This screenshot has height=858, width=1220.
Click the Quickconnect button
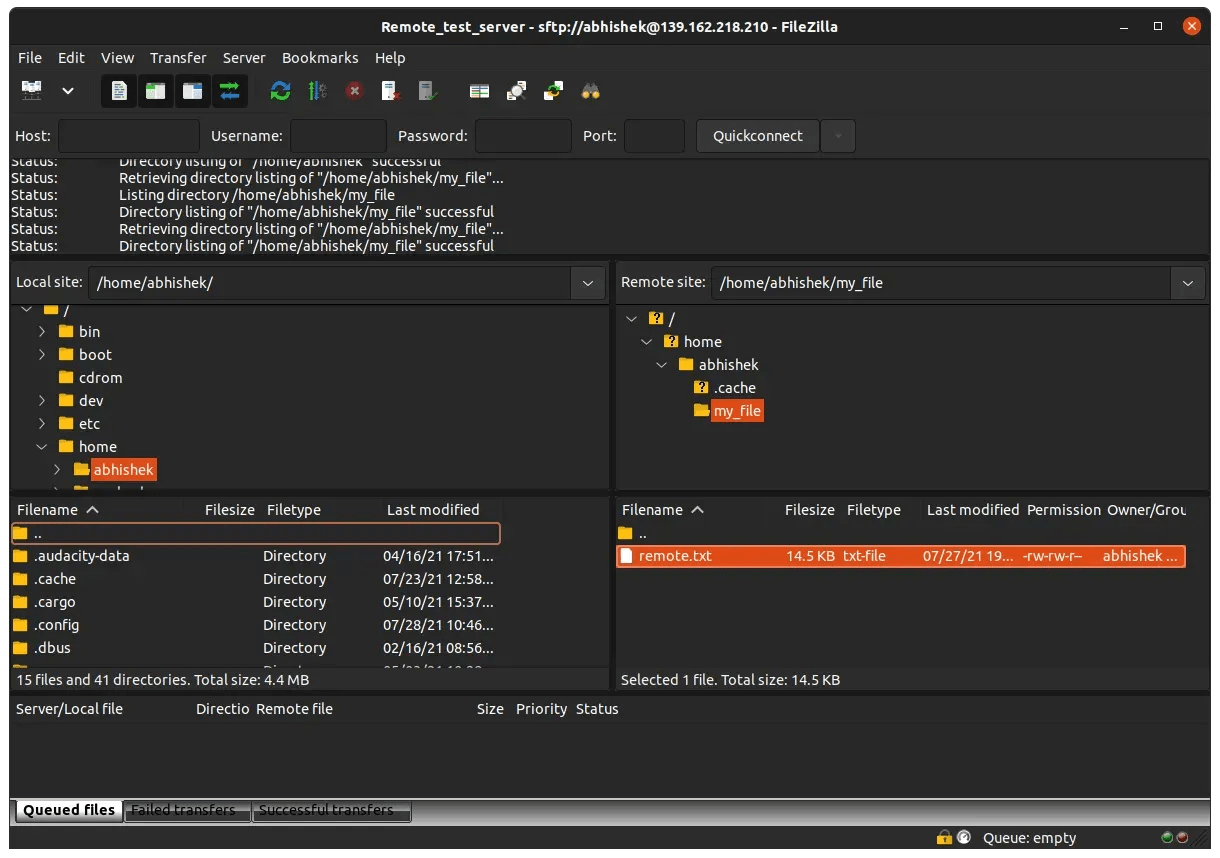757,136
